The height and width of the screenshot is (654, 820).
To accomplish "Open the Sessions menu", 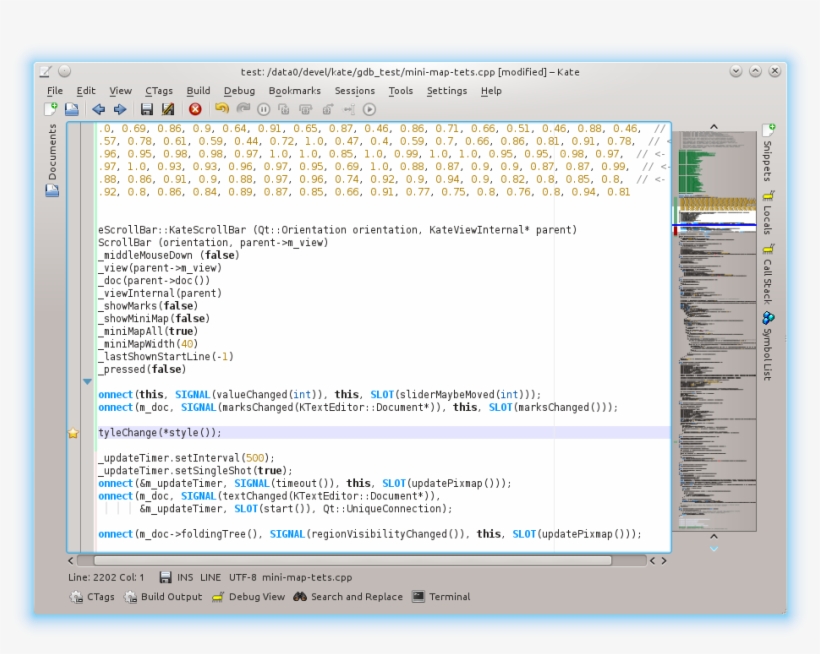I will 355,91.
